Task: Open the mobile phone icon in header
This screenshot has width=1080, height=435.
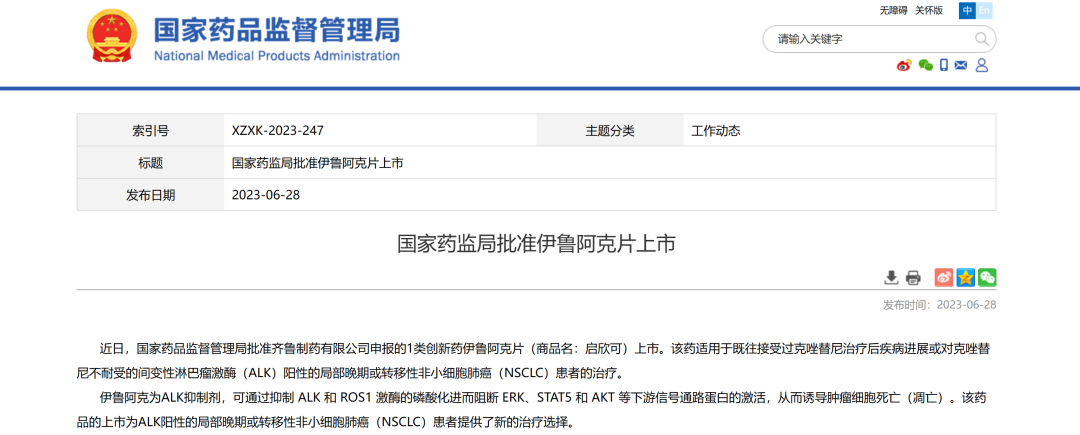Action: [944, 65]
